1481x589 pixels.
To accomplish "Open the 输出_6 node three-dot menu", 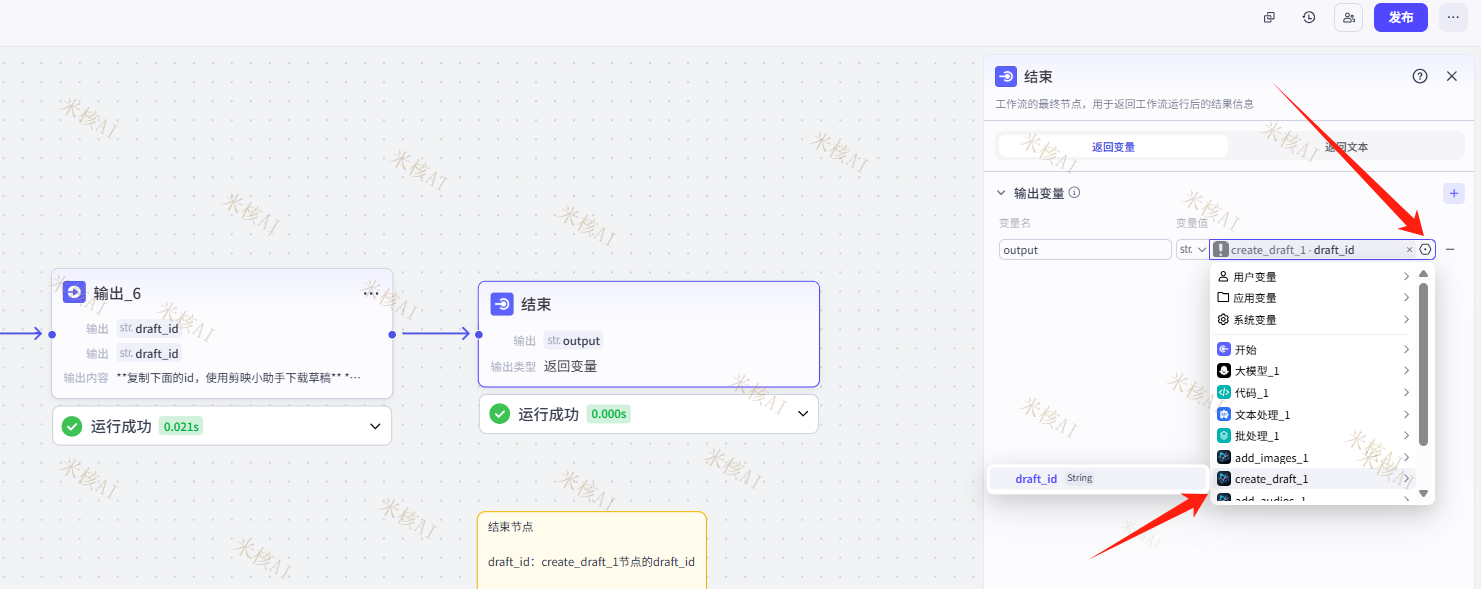I will [371, 293].
